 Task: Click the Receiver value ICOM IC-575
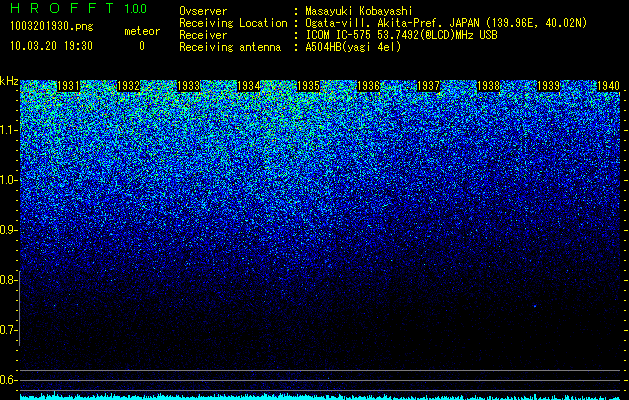401,35
